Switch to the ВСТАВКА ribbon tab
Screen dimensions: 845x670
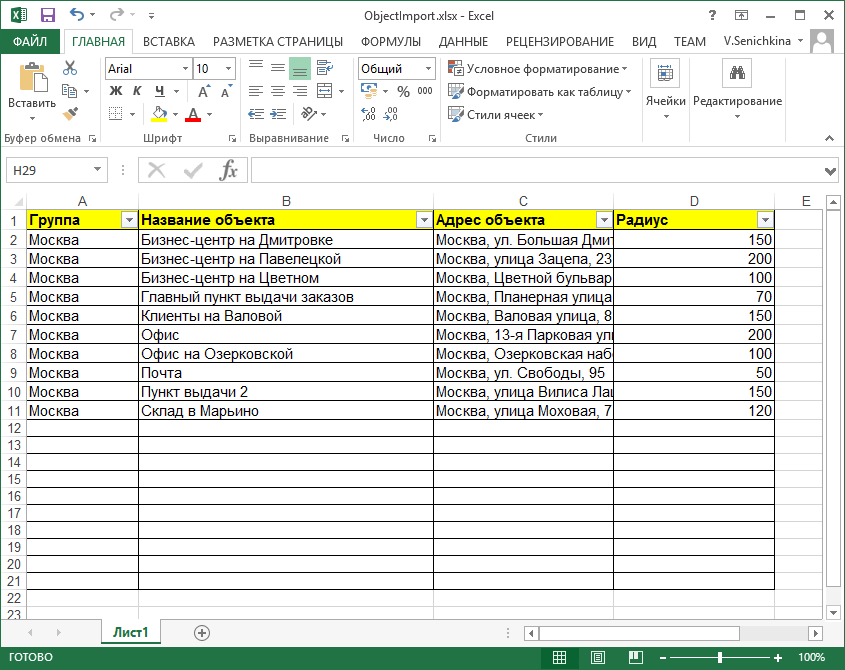pyautogui.click(x=168, y=41)
